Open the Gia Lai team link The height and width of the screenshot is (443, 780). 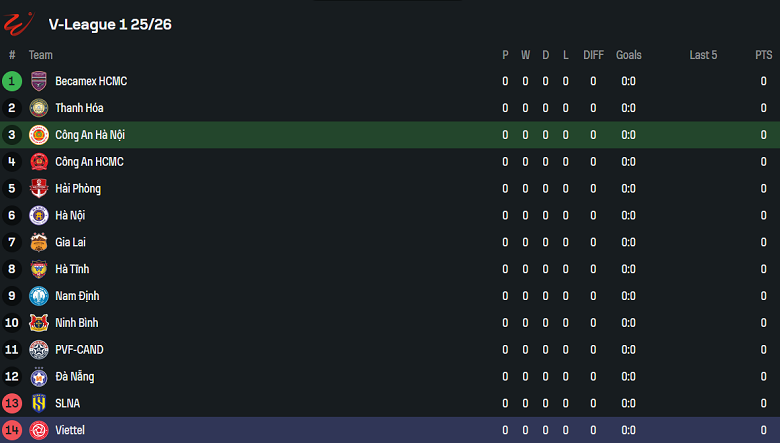(x=70, y=242)
